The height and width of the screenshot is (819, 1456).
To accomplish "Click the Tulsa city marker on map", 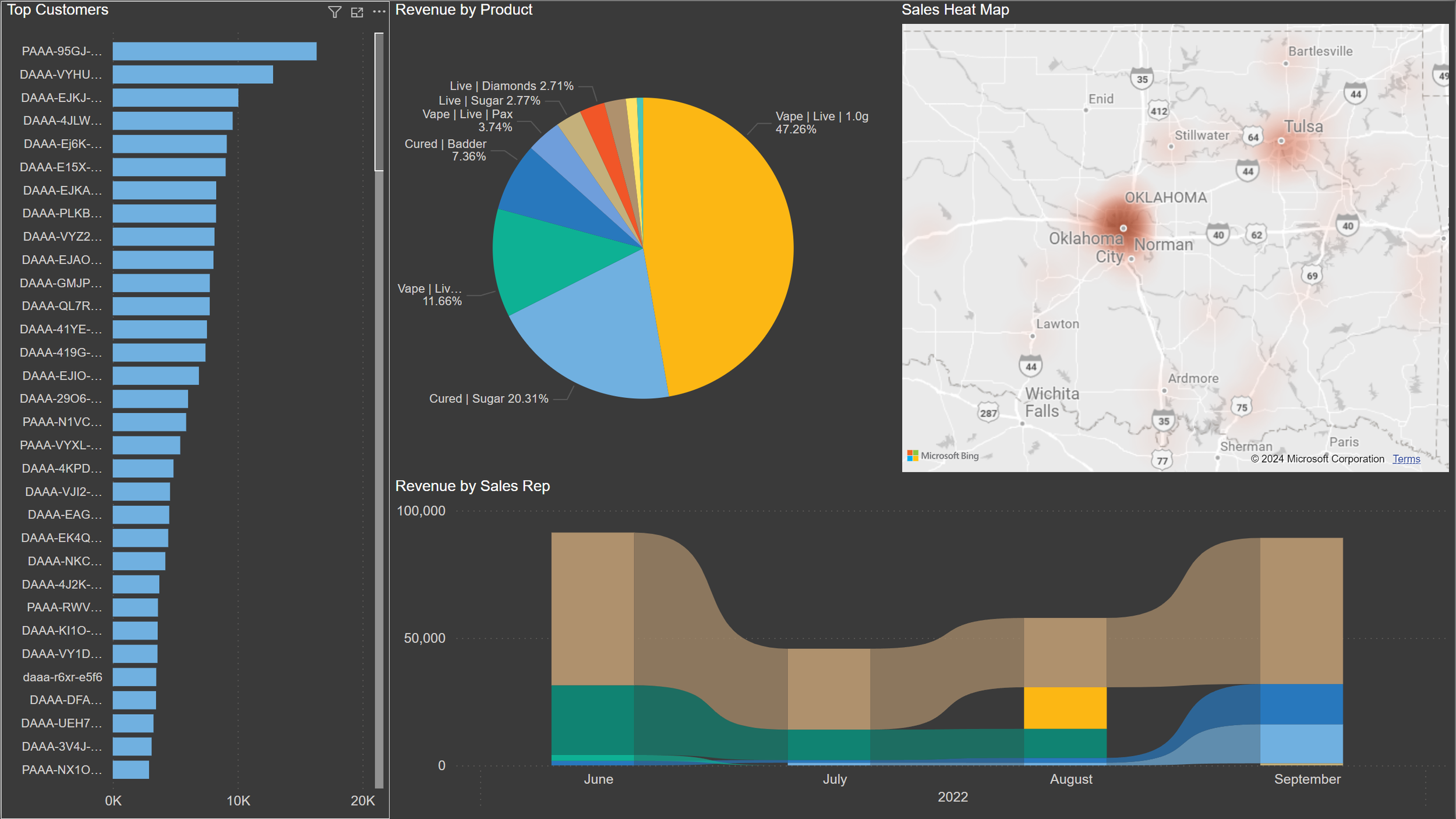I will click(1281, 141).
